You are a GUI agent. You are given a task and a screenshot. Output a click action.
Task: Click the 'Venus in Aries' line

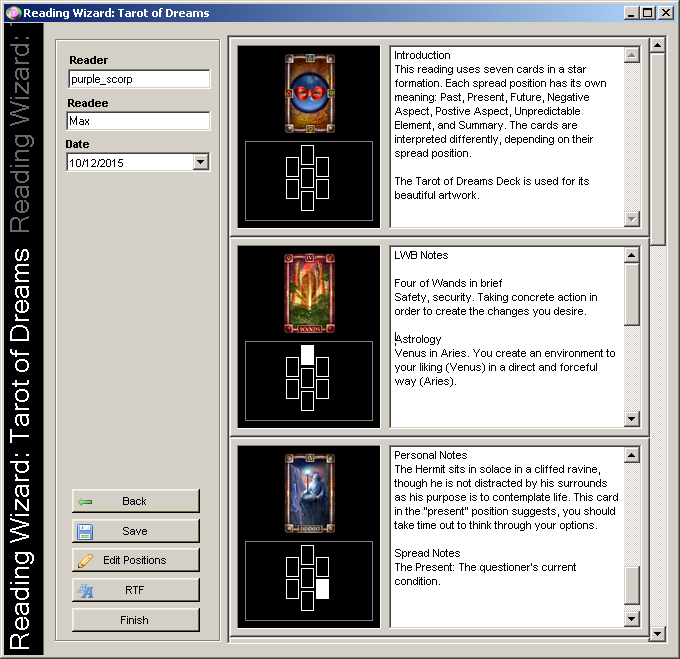click(505, 353)
